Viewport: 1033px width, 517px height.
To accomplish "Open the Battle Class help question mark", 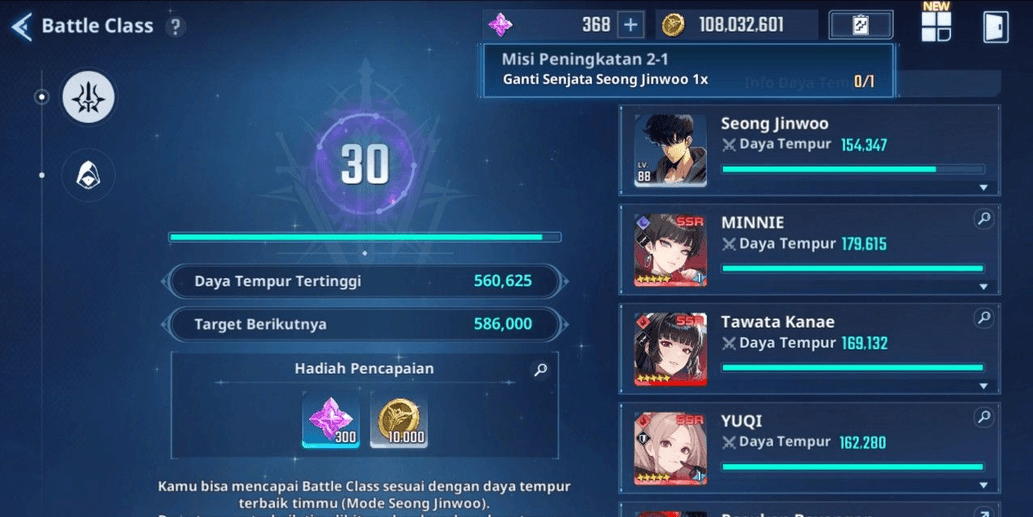I will click(175, 27).
